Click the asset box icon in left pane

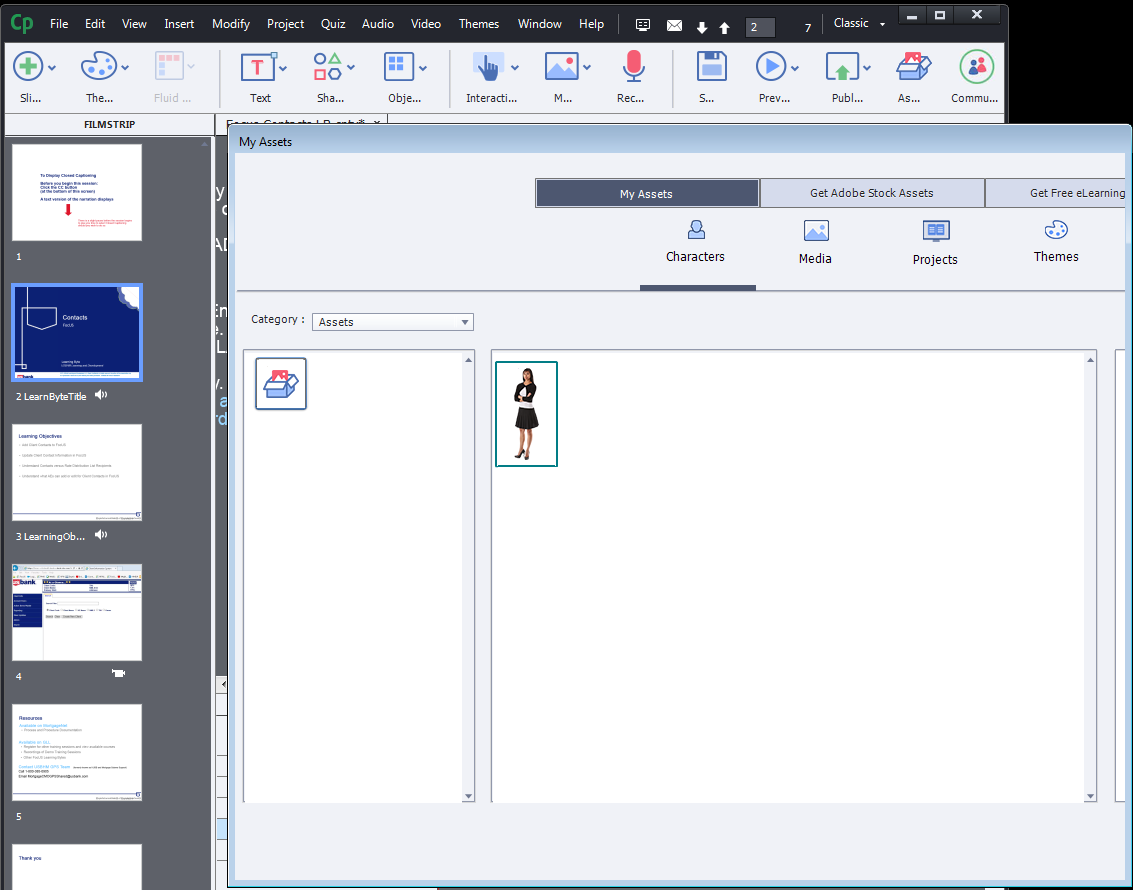[x=281, y=384]
